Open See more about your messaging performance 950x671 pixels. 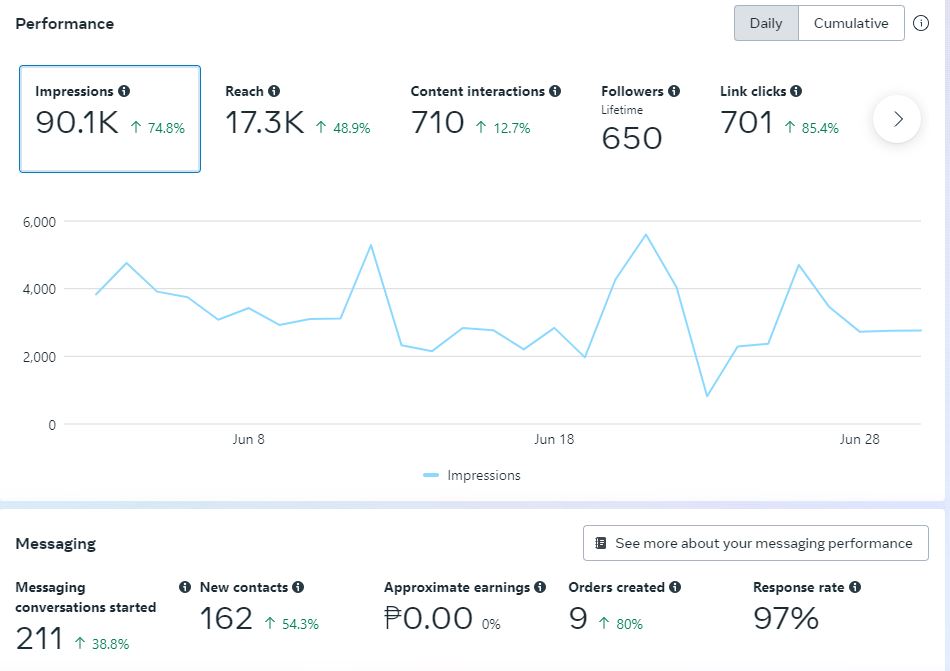pos(755,543)
